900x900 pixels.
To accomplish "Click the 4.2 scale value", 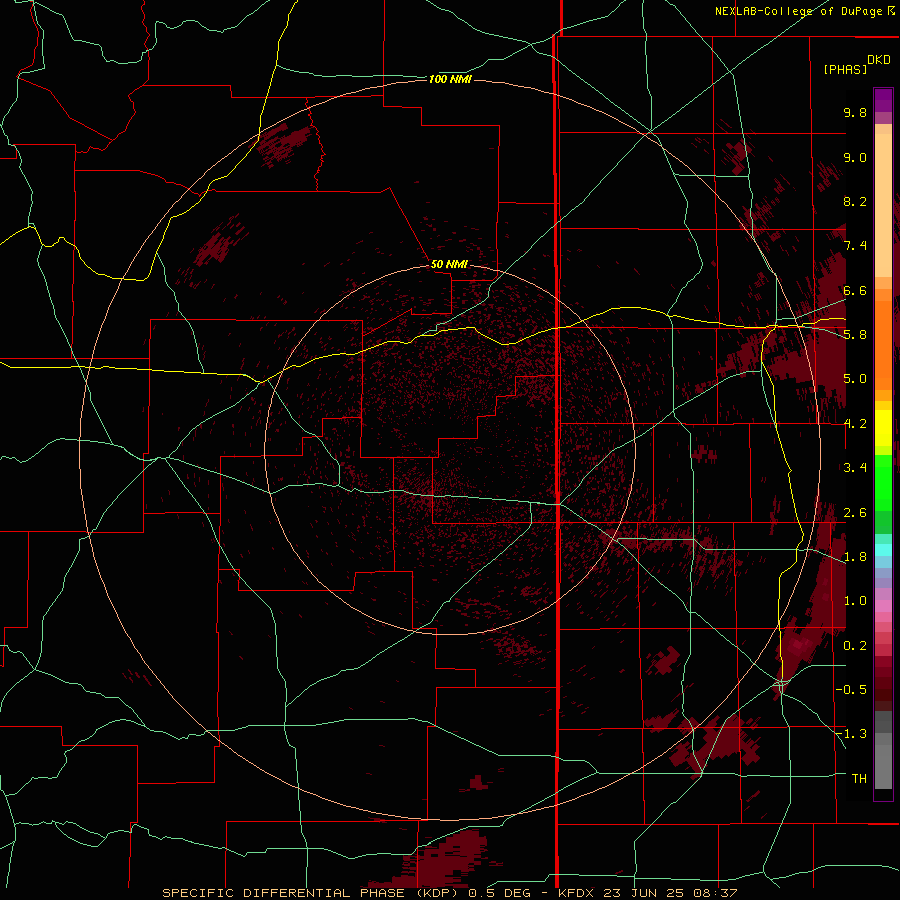I will pyautogui.click(x=855, y=424).
